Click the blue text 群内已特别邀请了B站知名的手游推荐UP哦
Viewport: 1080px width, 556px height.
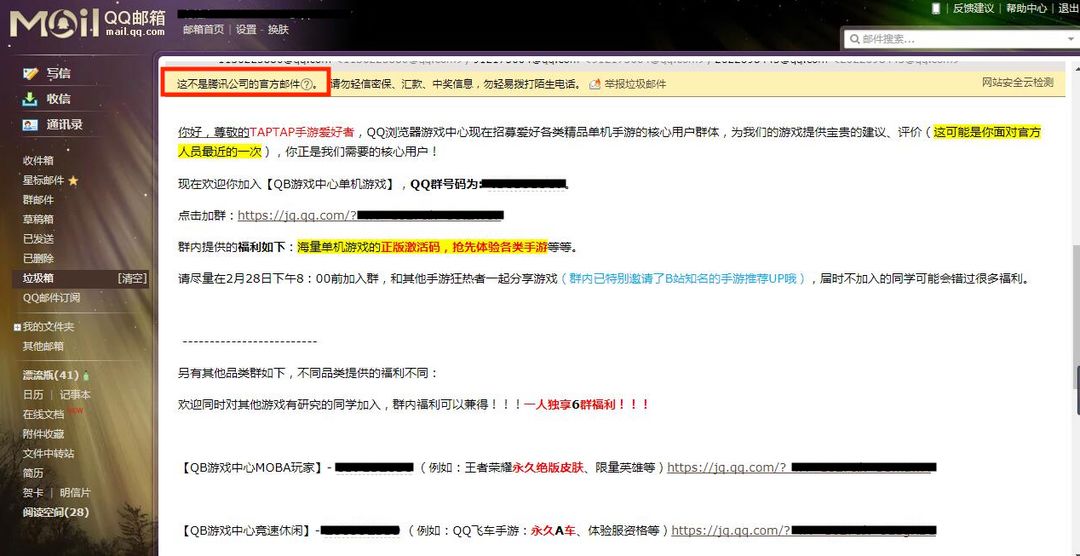(683, 279)
